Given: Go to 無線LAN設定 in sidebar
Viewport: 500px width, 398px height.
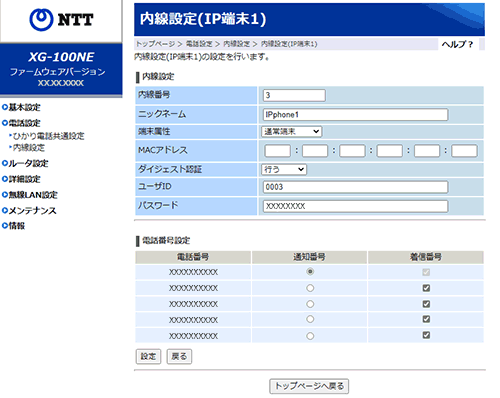Looking at the screenshot, I should 30,195.
